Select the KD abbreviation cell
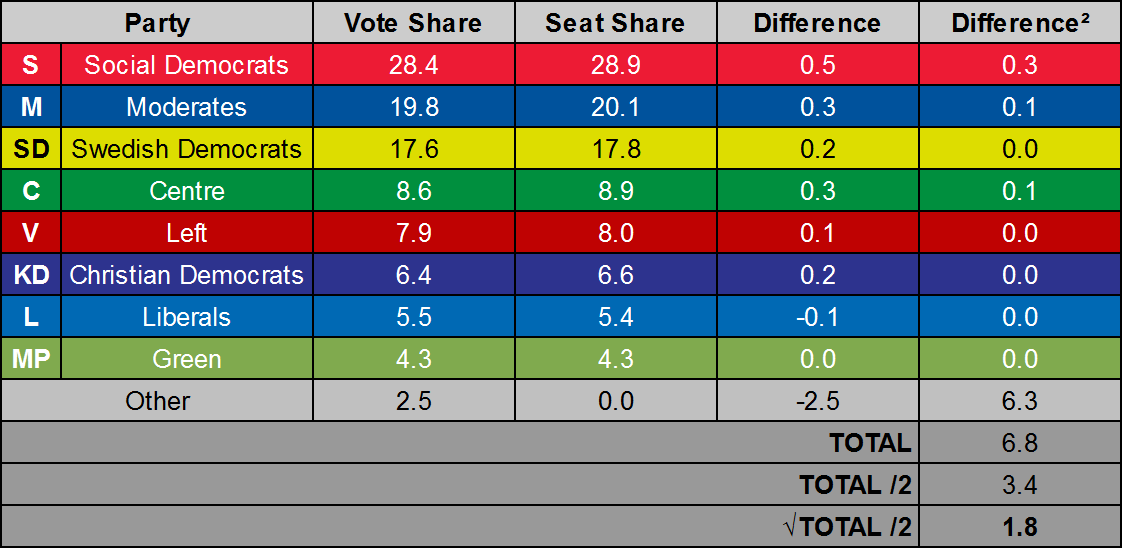Image resolution: width=1122 pixels, height=548 pixels. (31, 275)
